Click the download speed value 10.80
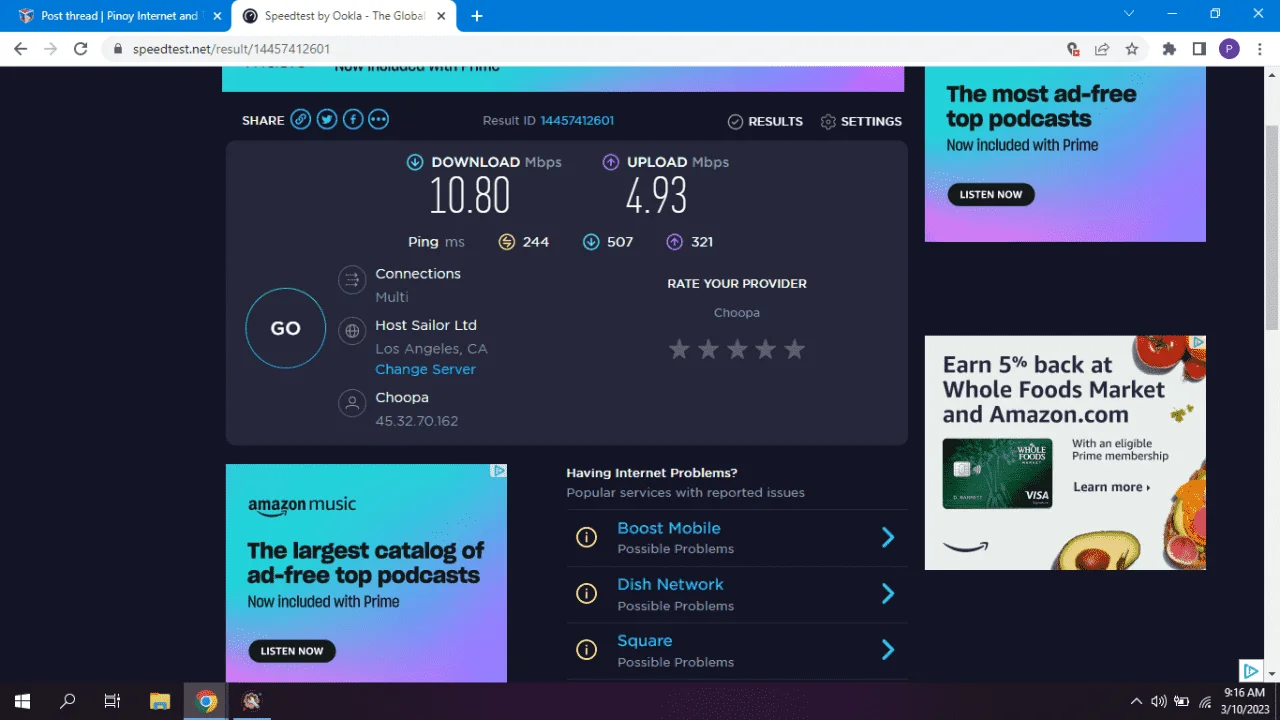This screenshot has height=720, width=1280. [x=470, y=196]
